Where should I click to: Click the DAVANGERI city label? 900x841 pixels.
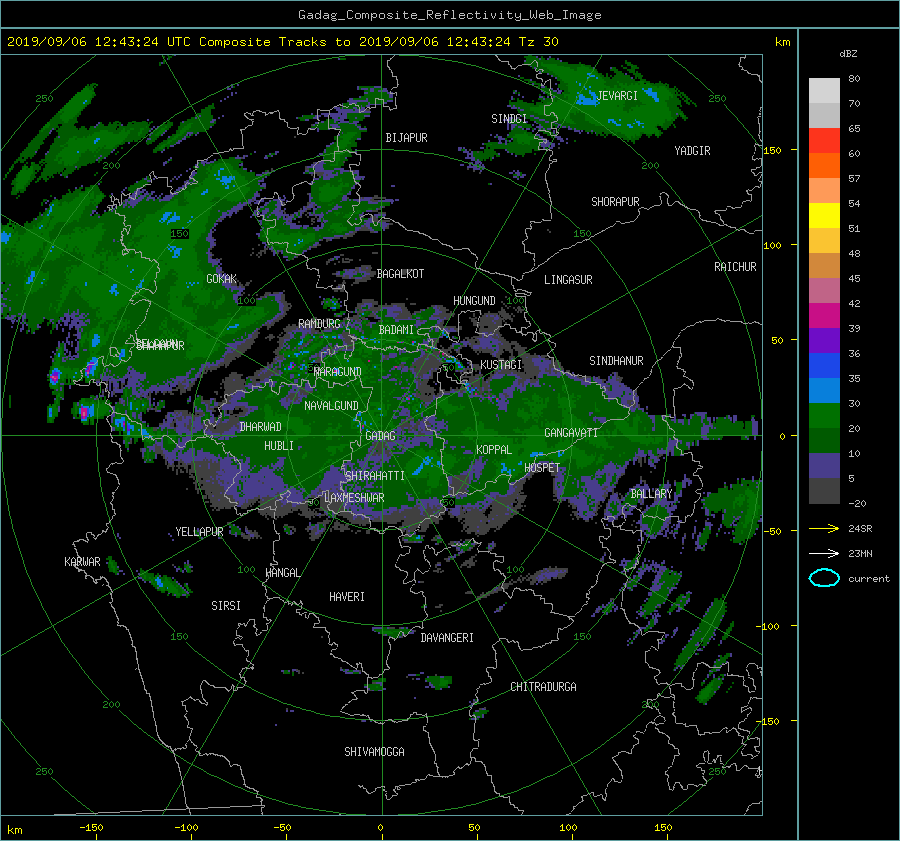[x=447, y=638]
